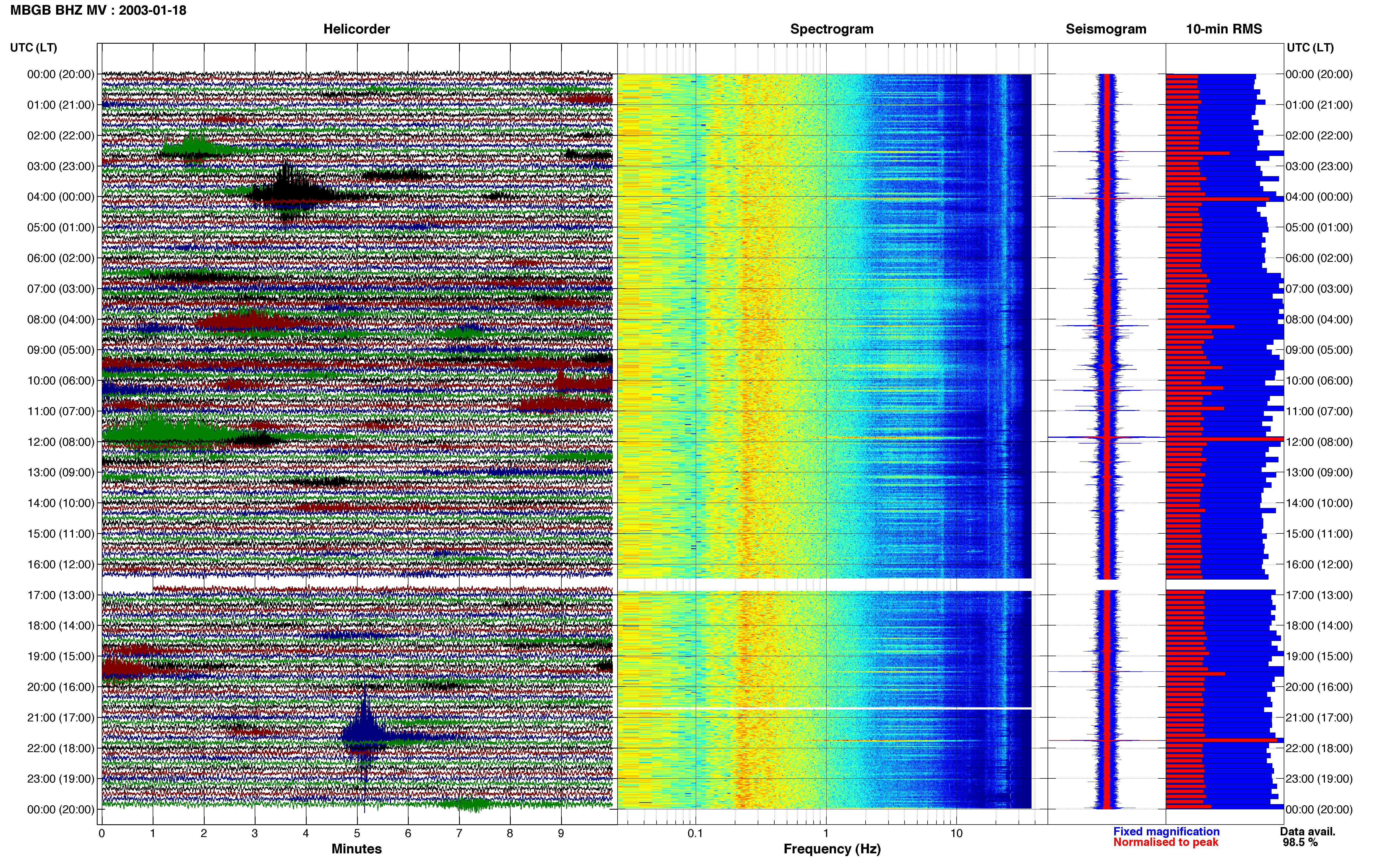
Task: Click the 'Normalised to peak' legend text
Action: [1166, 843]
